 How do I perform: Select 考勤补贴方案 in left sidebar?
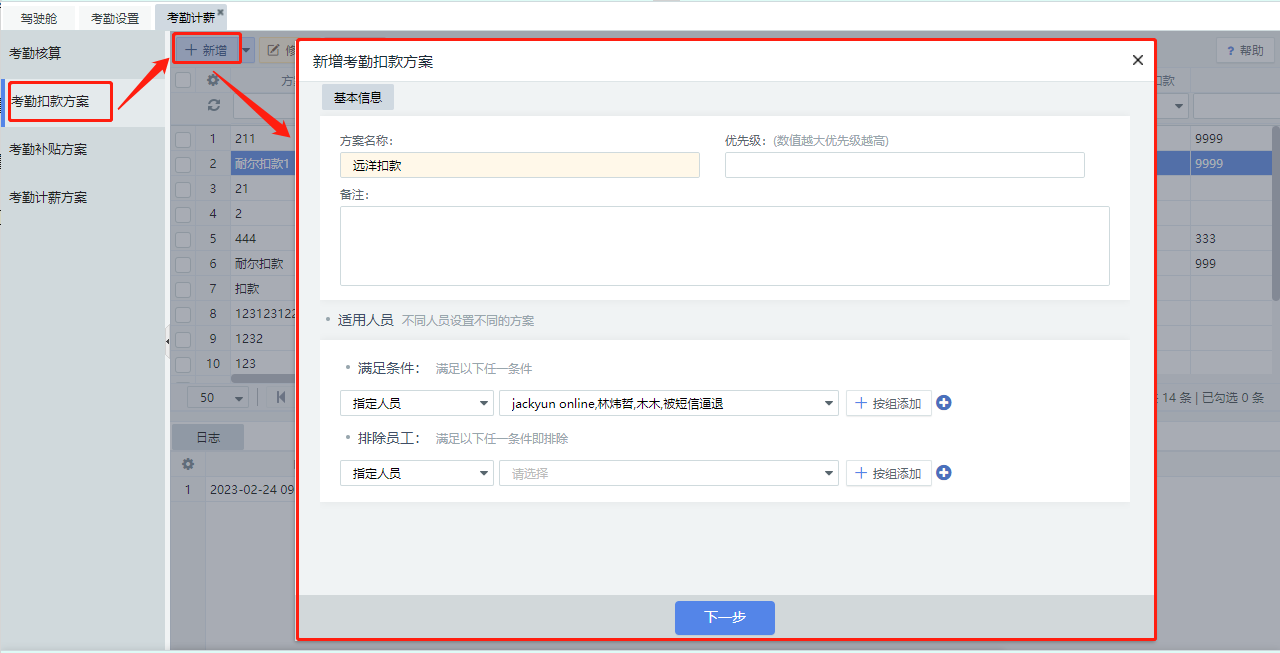[82, 149]
